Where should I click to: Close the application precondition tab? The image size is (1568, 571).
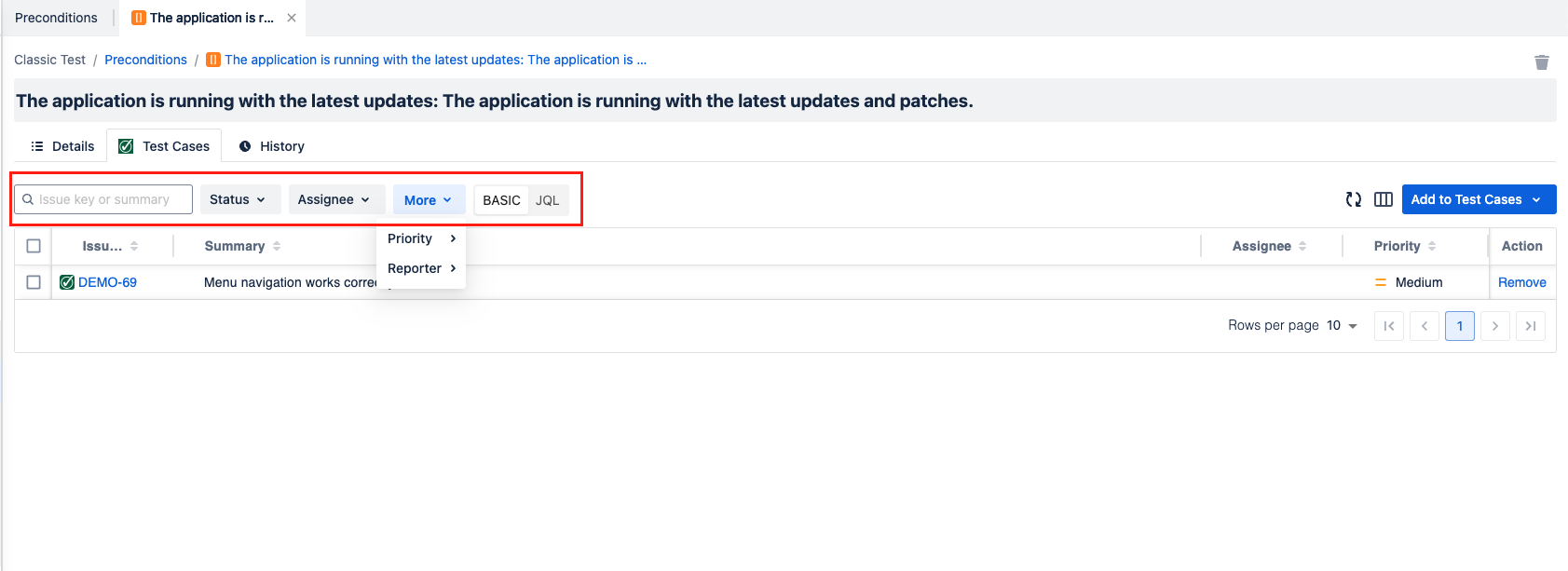292,18
